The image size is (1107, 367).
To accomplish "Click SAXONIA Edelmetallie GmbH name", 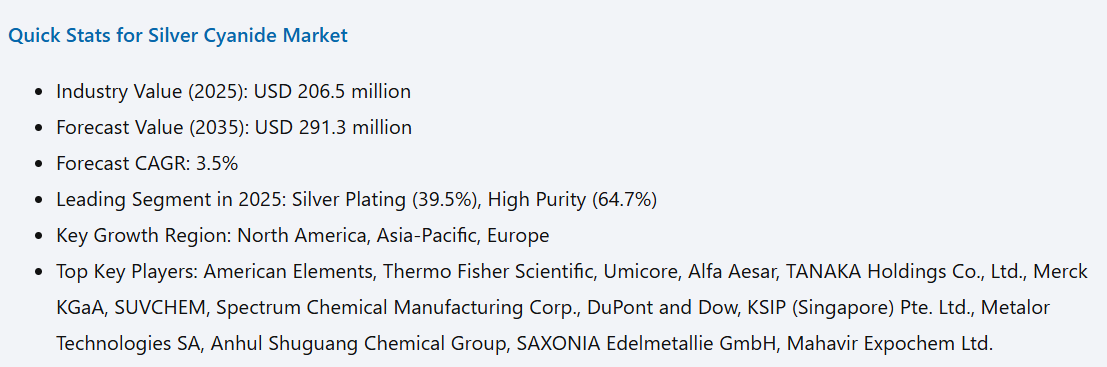I will click(646, 344).
